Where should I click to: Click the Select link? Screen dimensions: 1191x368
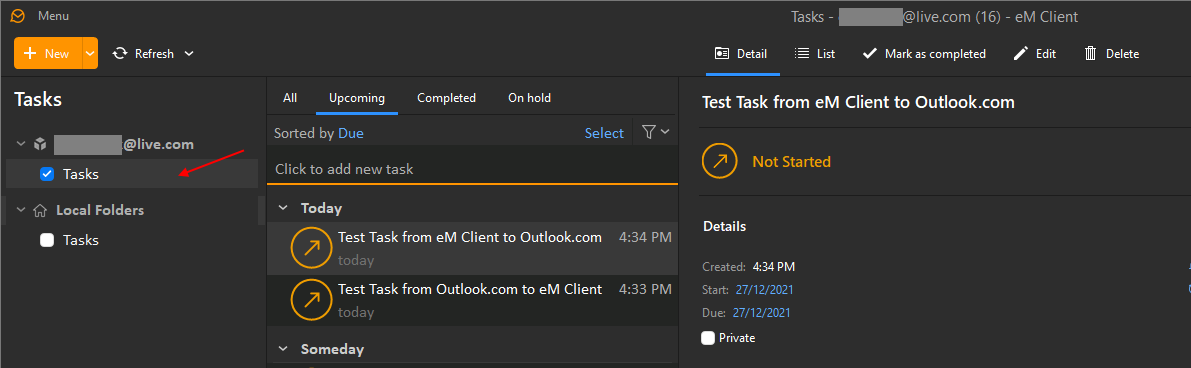click(x=604, y=133)
